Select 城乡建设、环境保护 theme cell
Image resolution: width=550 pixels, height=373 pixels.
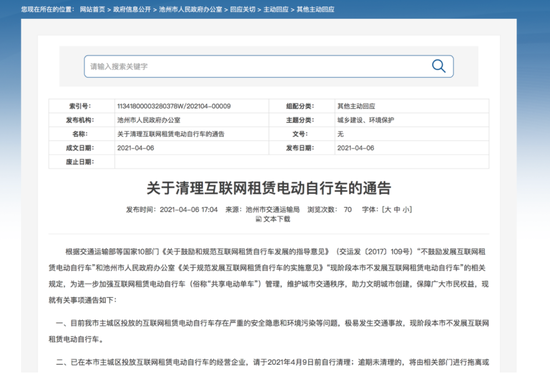click(365, 120)
